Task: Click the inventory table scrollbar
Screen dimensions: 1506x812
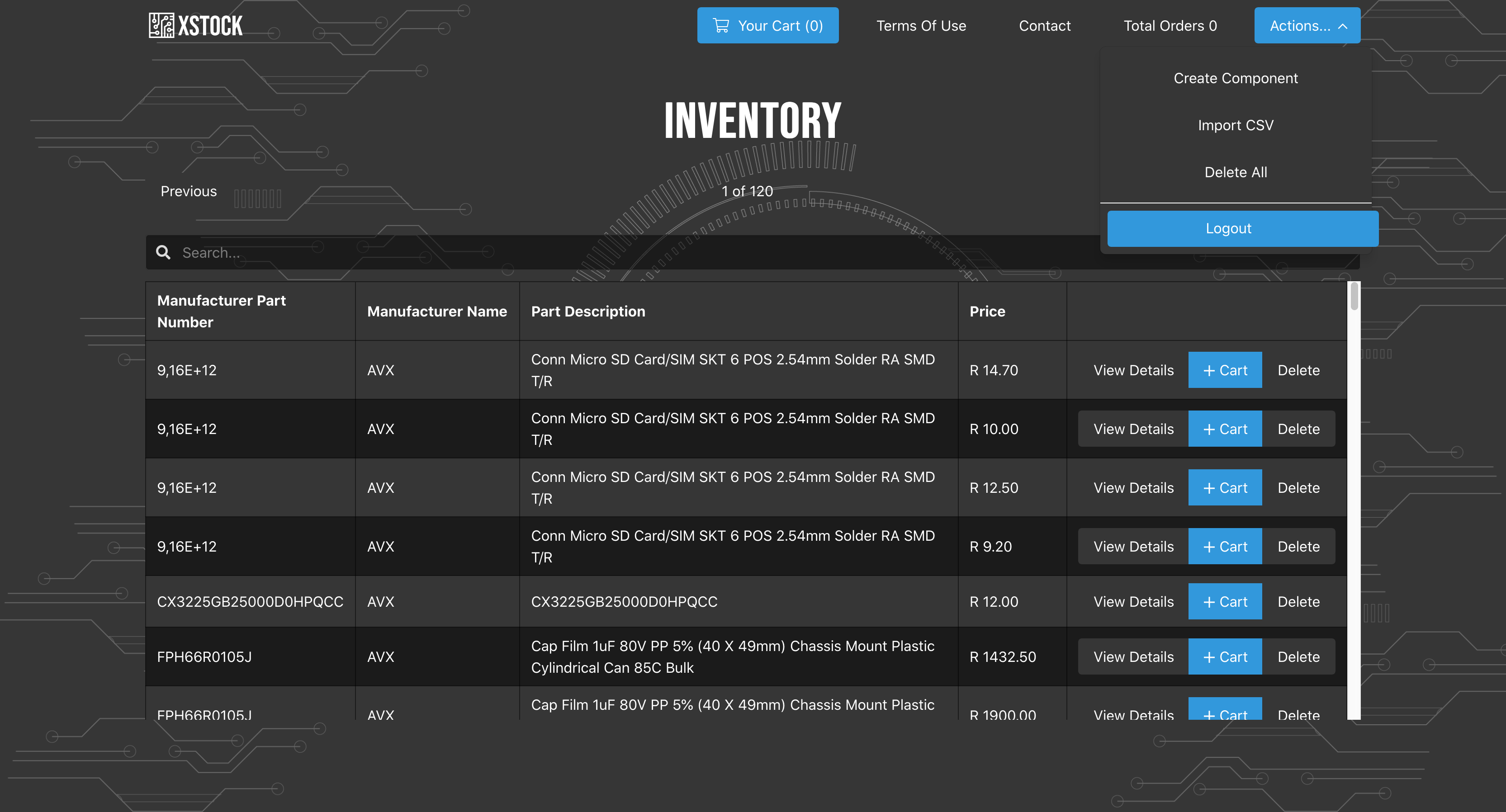Action: pos(1354,297)
